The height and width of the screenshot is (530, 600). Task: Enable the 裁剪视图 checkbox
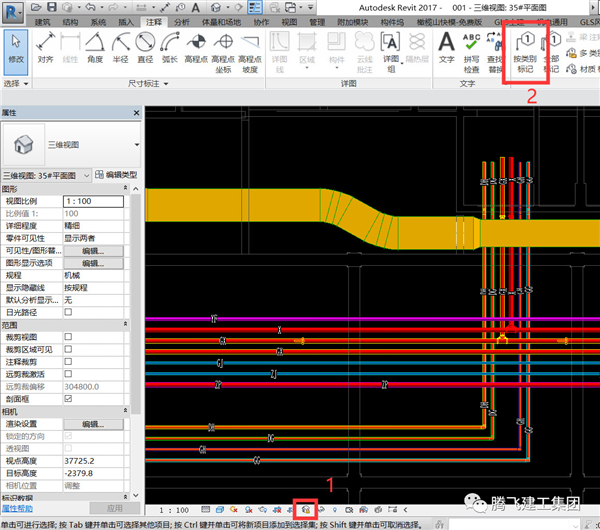(x=68, y=338)
